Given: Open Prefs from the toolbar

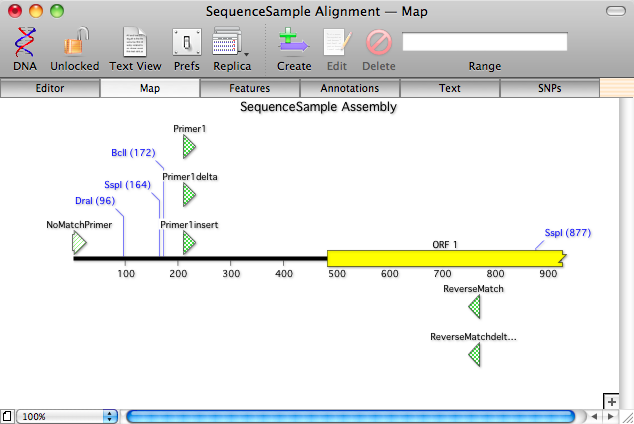Looking at the screenshot, I should [x=186, y=43].
